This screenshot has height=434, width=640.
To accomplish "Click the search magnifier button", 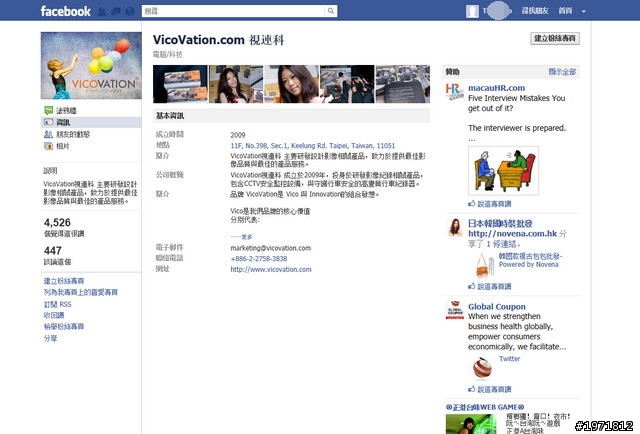I will point(331,11).
